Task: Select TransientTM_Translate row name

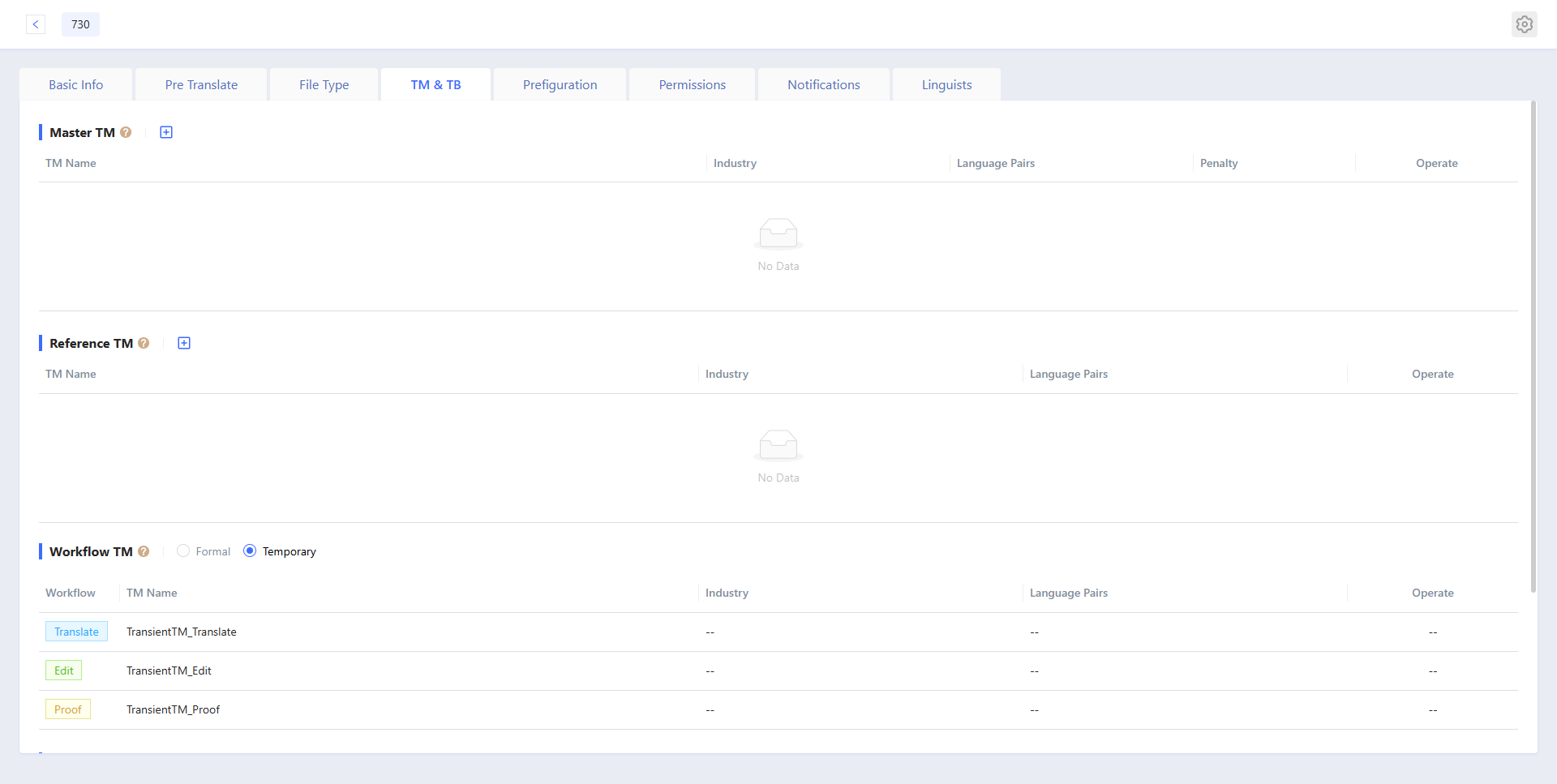Action: [182, 632]
